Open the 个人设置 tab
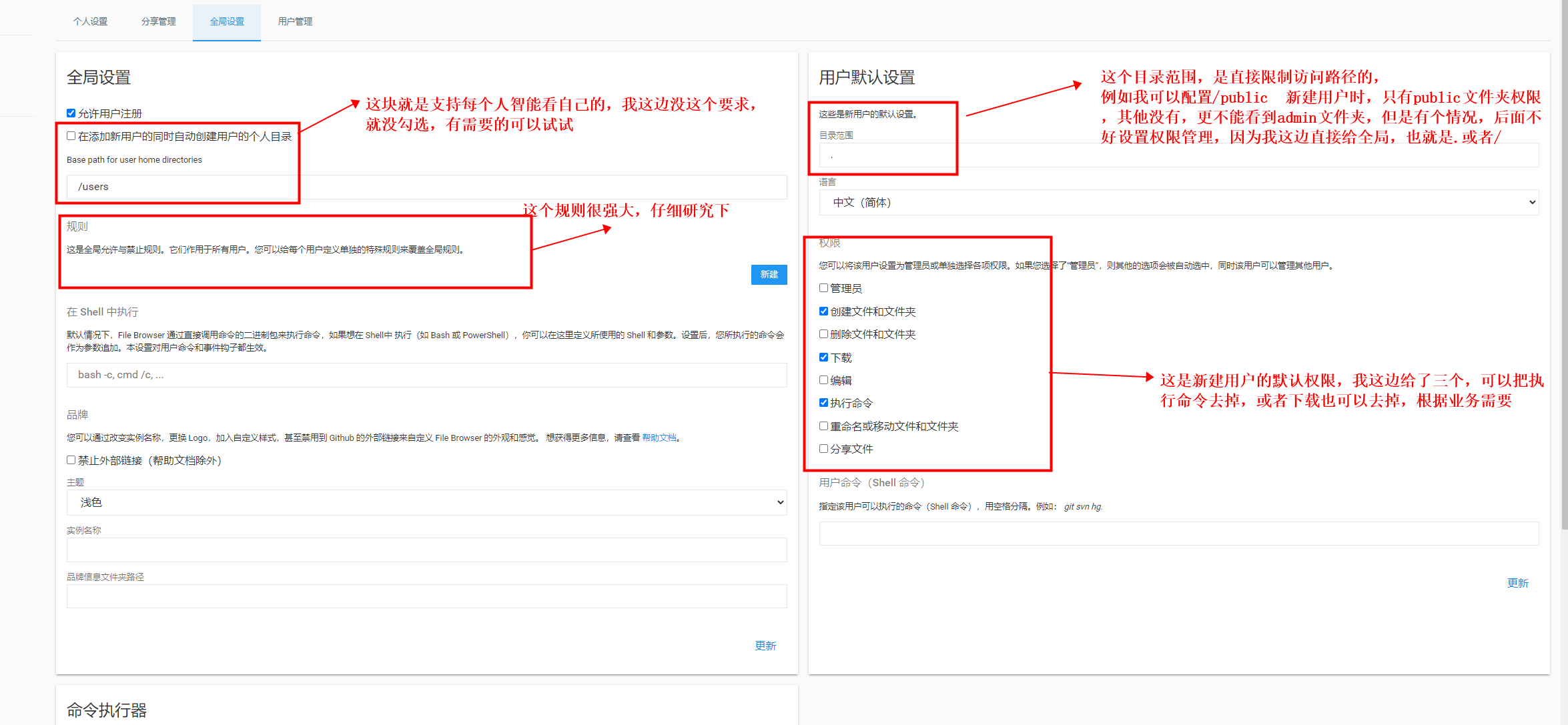 tap(90, 21)
